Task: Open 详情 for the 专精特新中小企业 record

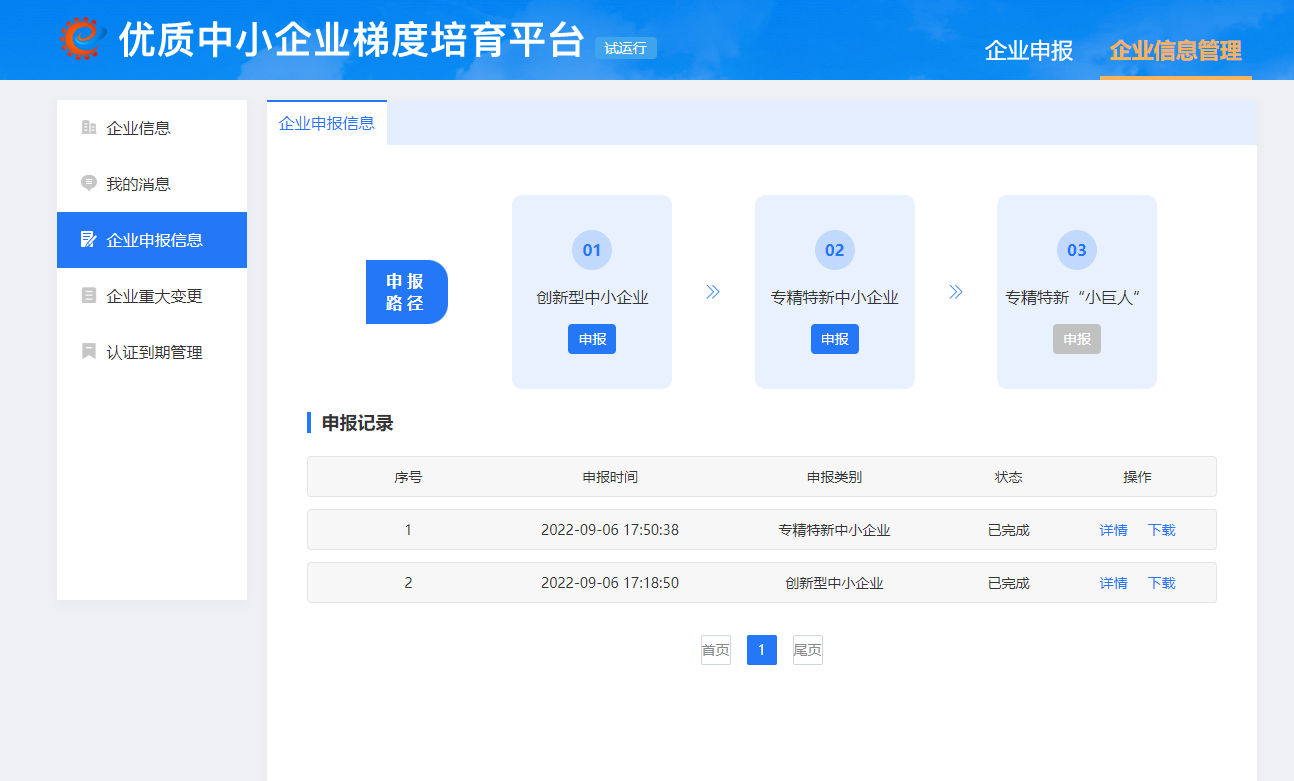Action: (x=1113, y=530)
